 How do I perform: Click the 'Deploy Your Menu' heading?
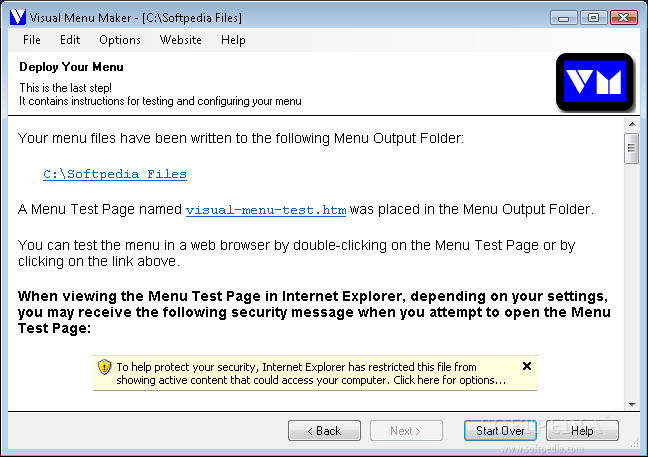[71, 67]
